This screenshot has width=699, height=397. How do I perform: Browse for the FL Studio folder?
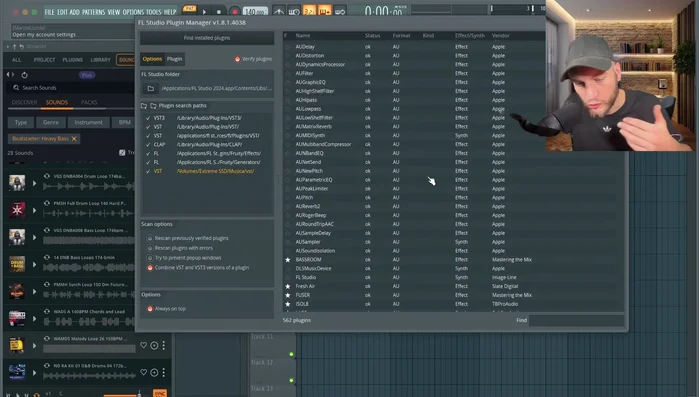(x=151, y=88)
